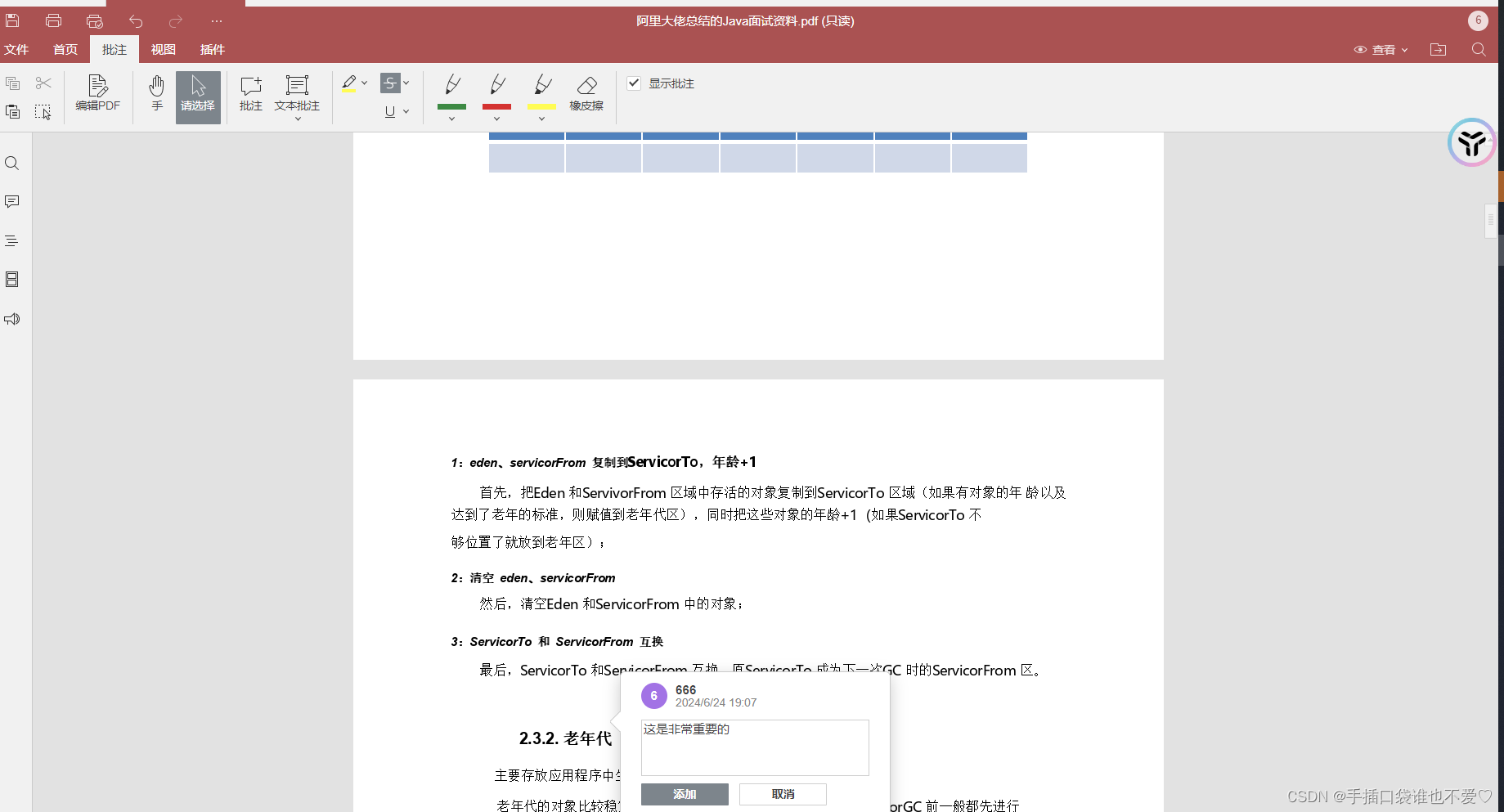Open the more options ellipsis
Viewport: 1504px width, 812px height.
(216, 21)
